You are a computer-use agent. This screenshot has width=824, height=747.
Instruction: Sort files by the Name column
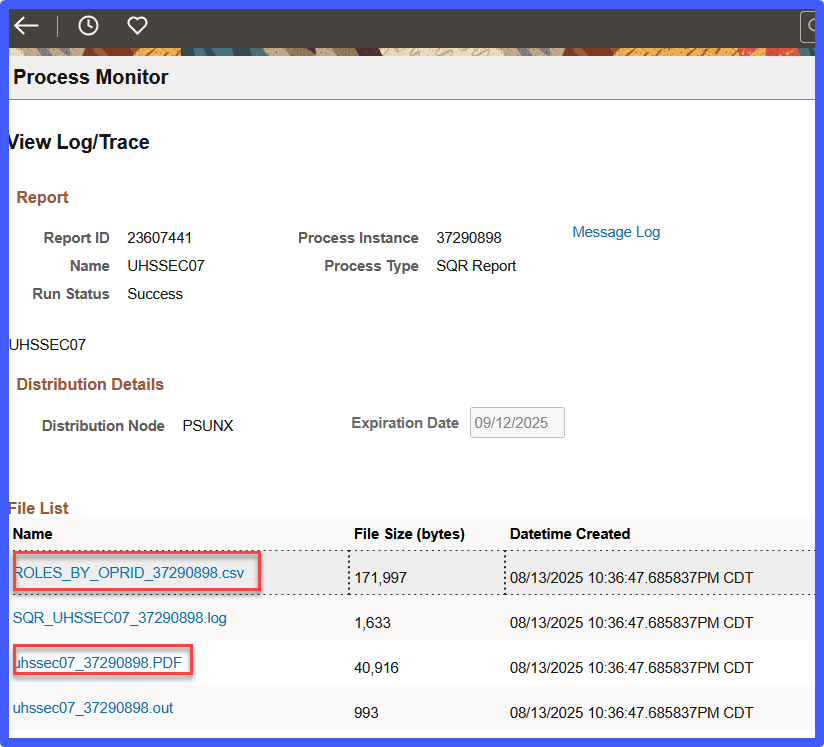32,534
